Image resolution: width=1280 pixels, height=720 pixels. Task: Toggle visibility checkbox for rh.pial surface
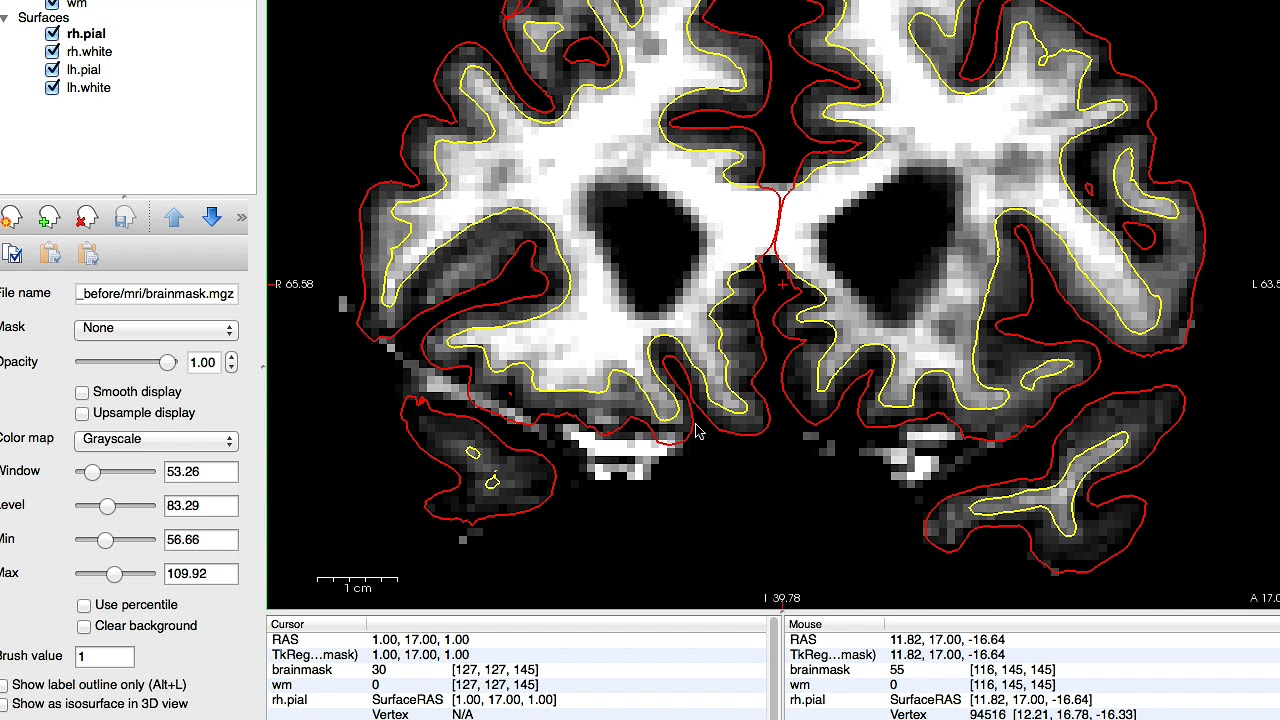[52, 34]
